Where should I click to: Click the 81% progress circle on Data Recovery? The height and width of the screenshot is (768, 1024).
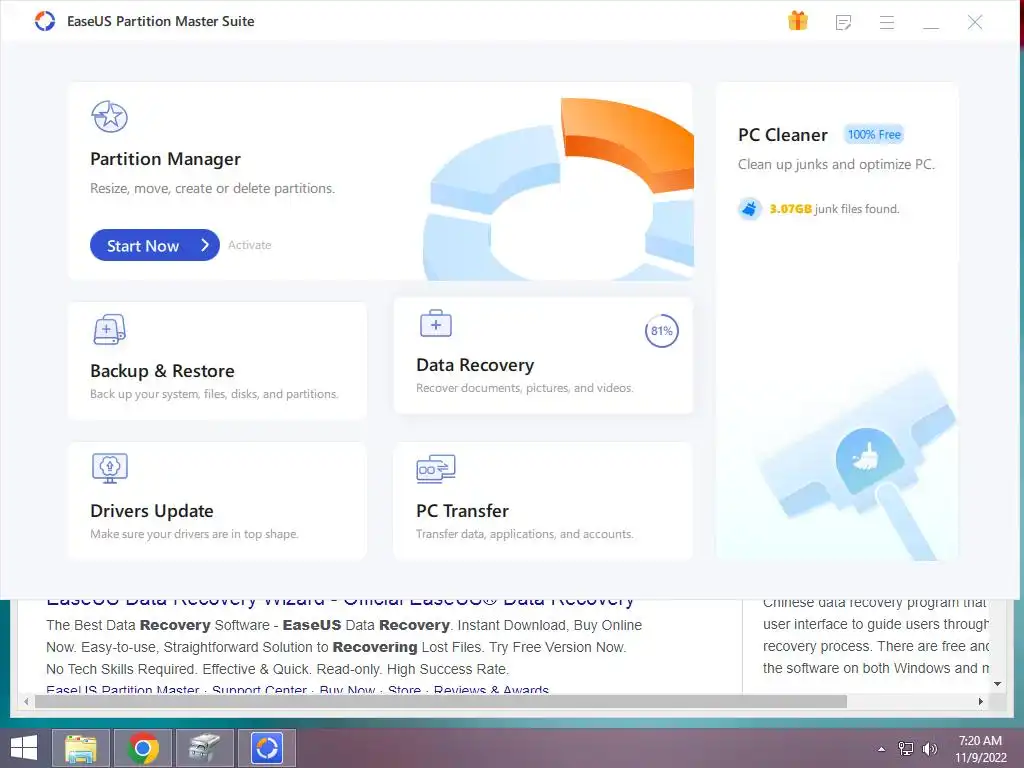pos(662,331)
